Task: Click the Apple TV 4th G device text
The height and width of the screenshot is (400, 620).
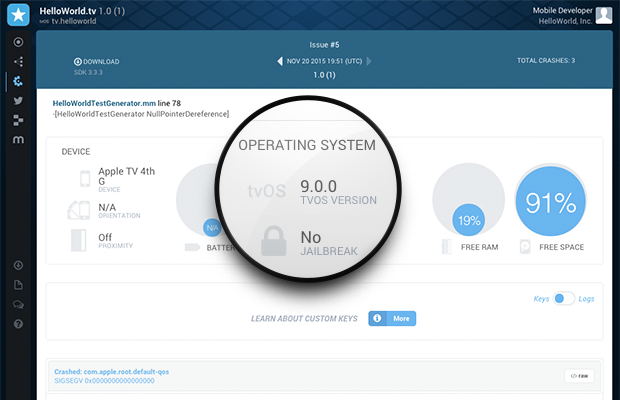Action: tap(127, 176)
